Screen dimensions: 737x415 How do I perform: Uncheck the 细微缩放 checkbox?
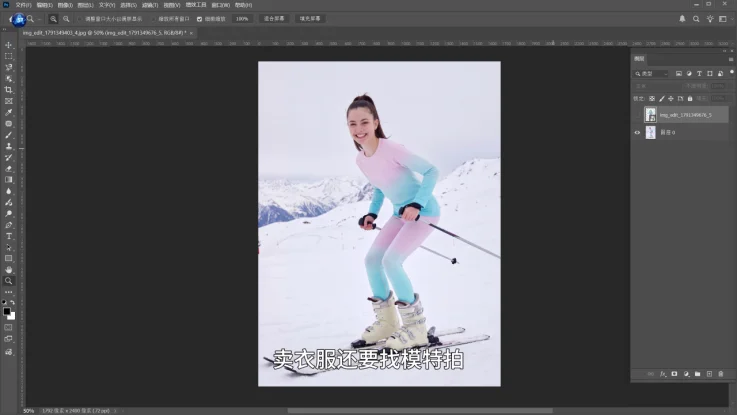(199, 19)
